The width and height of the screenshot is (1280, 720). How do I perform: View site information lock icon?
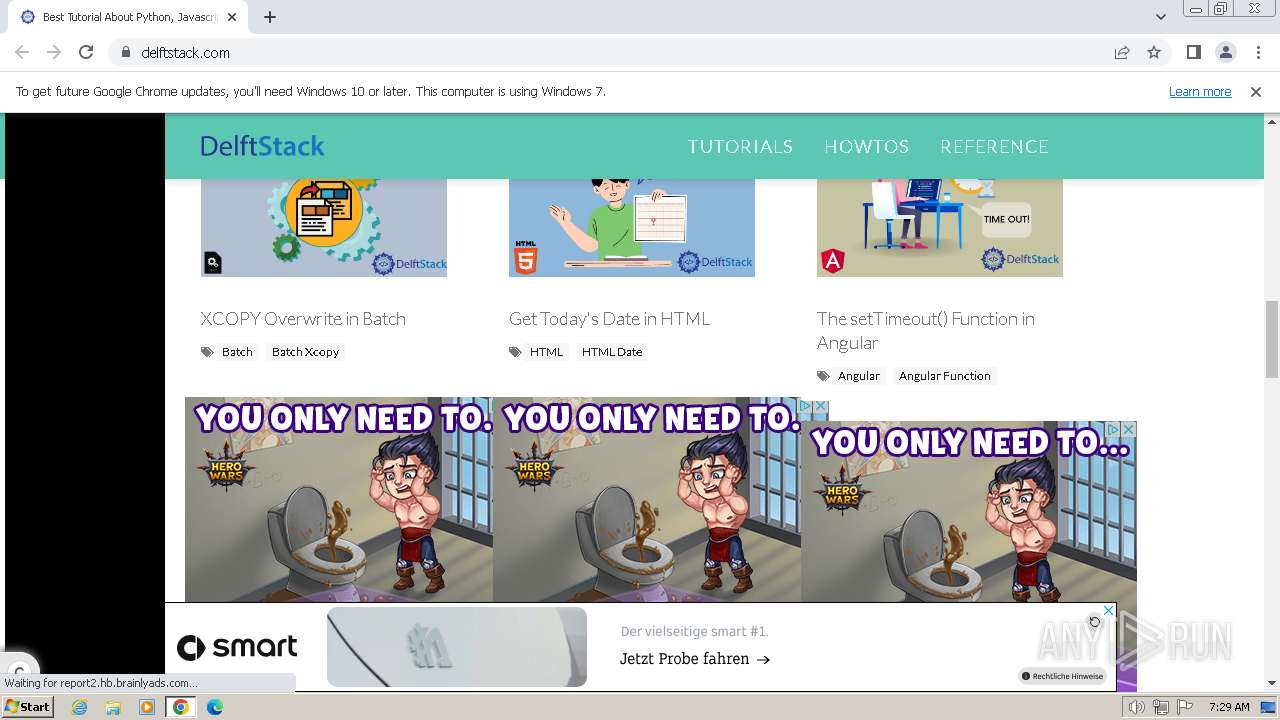click(x=126, y=52)
